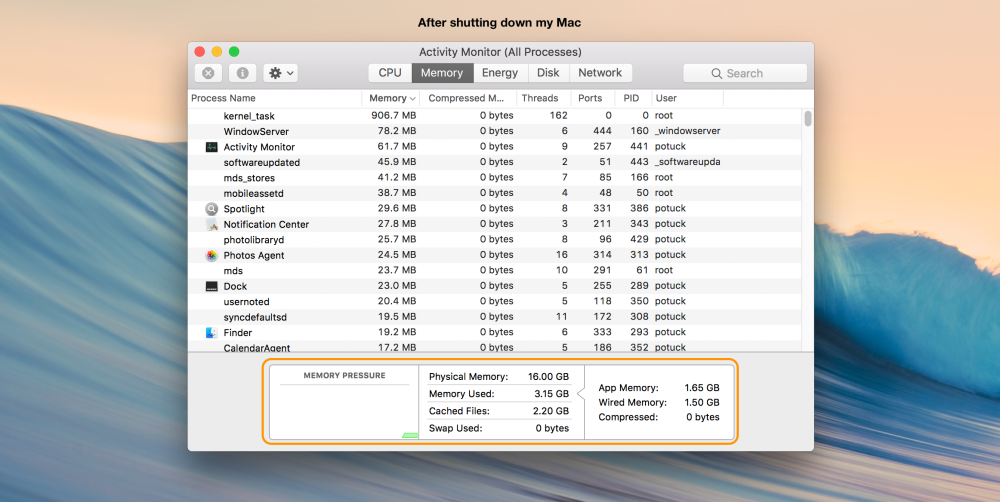Viewport: 1000px width, 502px height.
Task: Select the usernoted process row
Action: pyautogui.click(x=495, y=301)
